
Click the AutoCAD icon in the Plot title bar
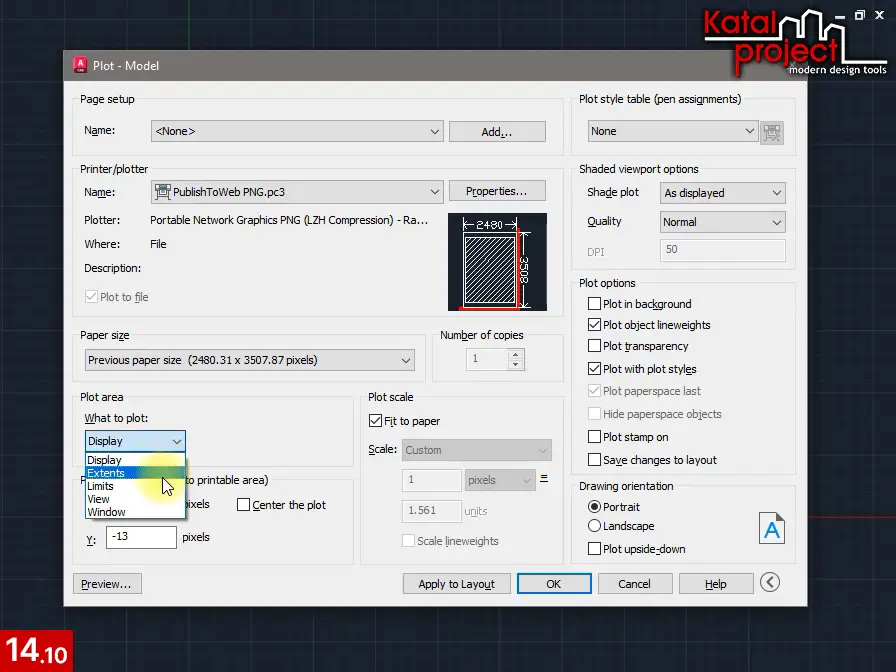79,63
